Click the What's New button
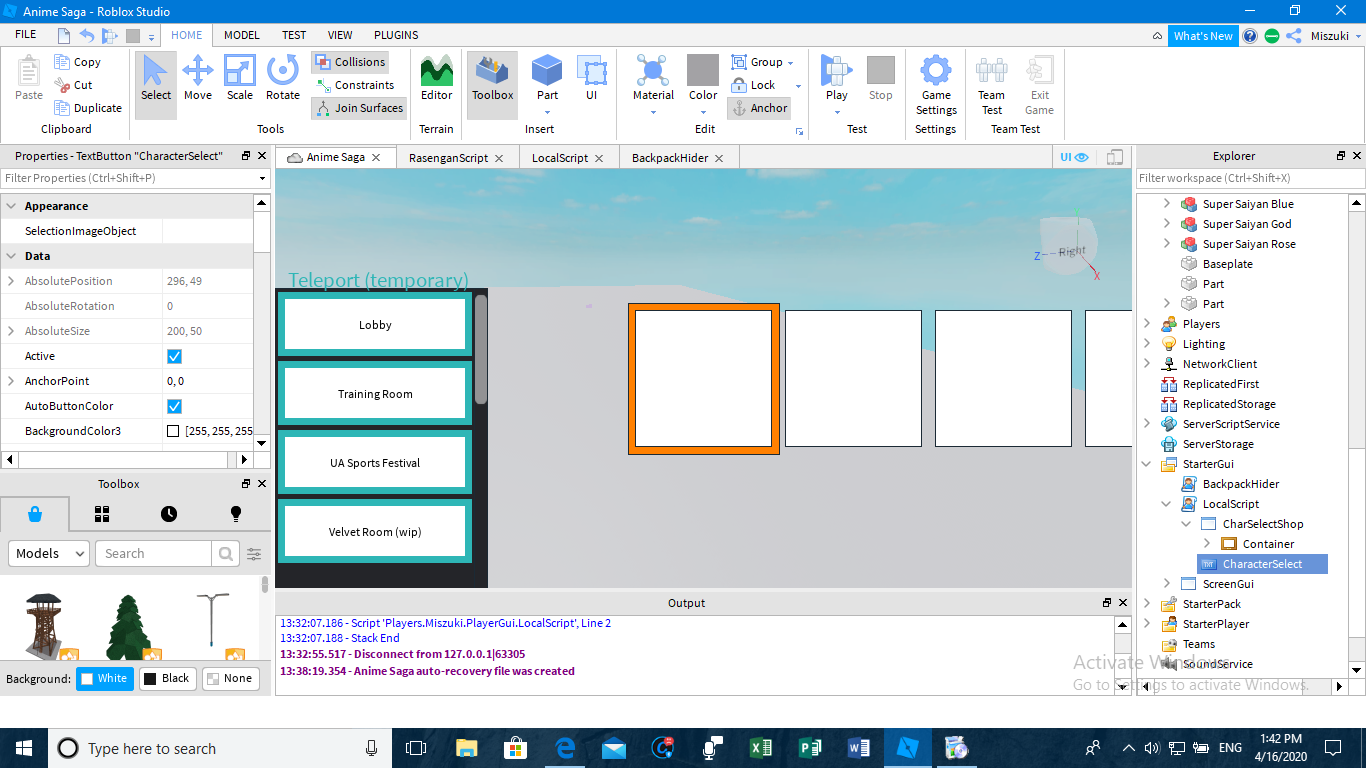Screen dimensions: 1366x768 tap(1203, 36)
